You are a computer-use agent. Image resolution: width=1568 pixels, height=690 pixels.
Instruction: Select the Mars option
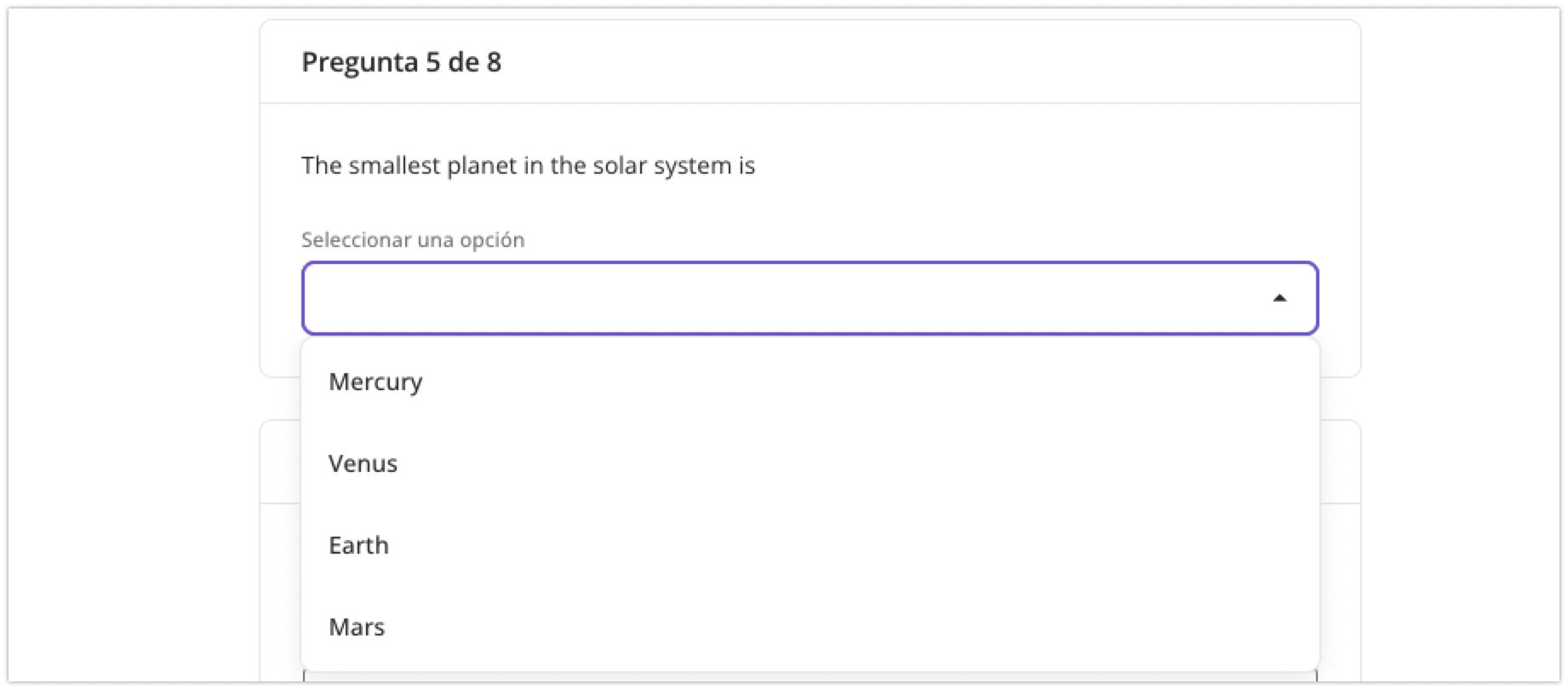pos(357,627)
